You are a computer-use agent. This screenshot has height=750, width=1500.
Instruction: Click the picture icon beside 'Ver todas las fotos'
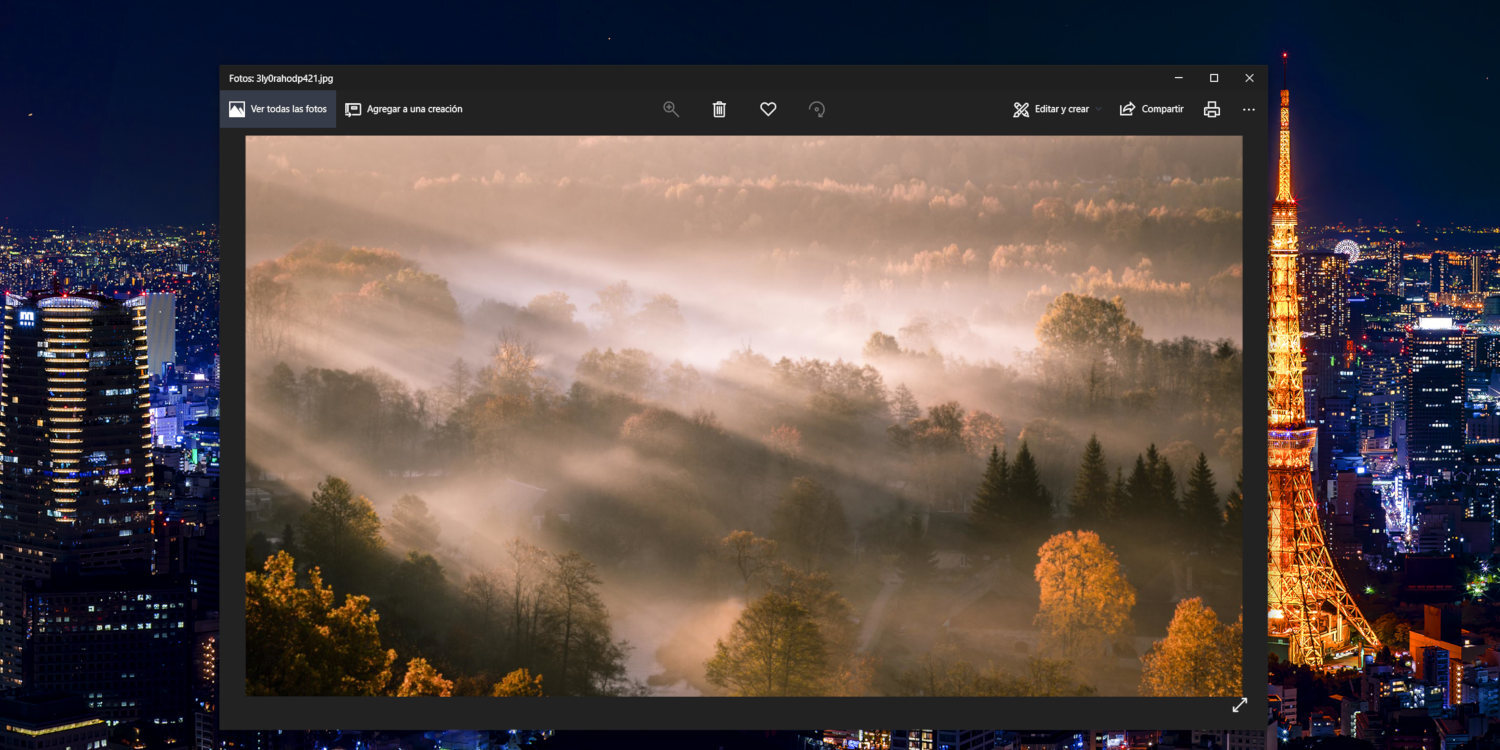(237, 109)
